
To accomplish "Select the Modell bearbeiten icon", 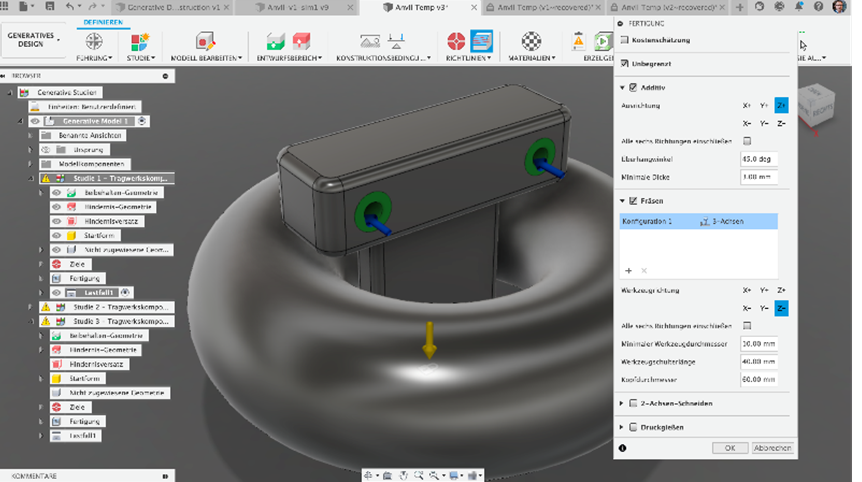I will coord(205,41).
